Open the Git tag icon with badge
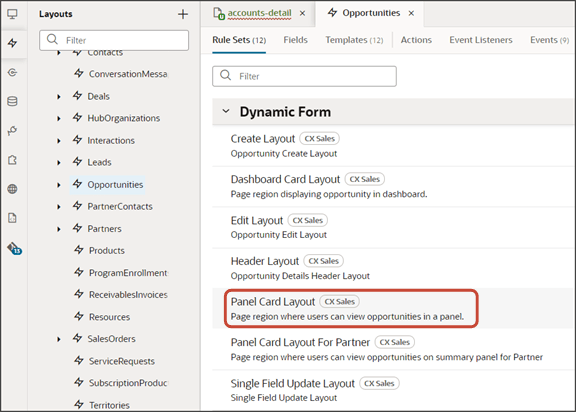 pos(14,249)
